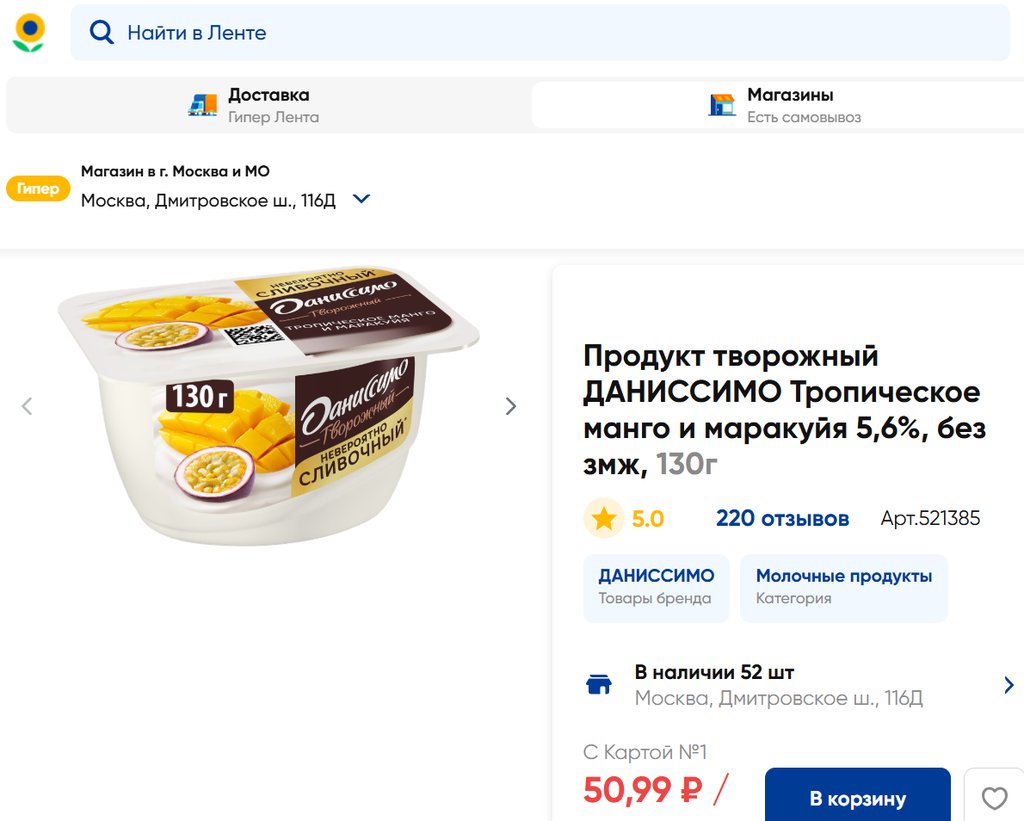The image size is (1024, 821).
Task: Open Молочные продукты category
Action: click(843, 587)
